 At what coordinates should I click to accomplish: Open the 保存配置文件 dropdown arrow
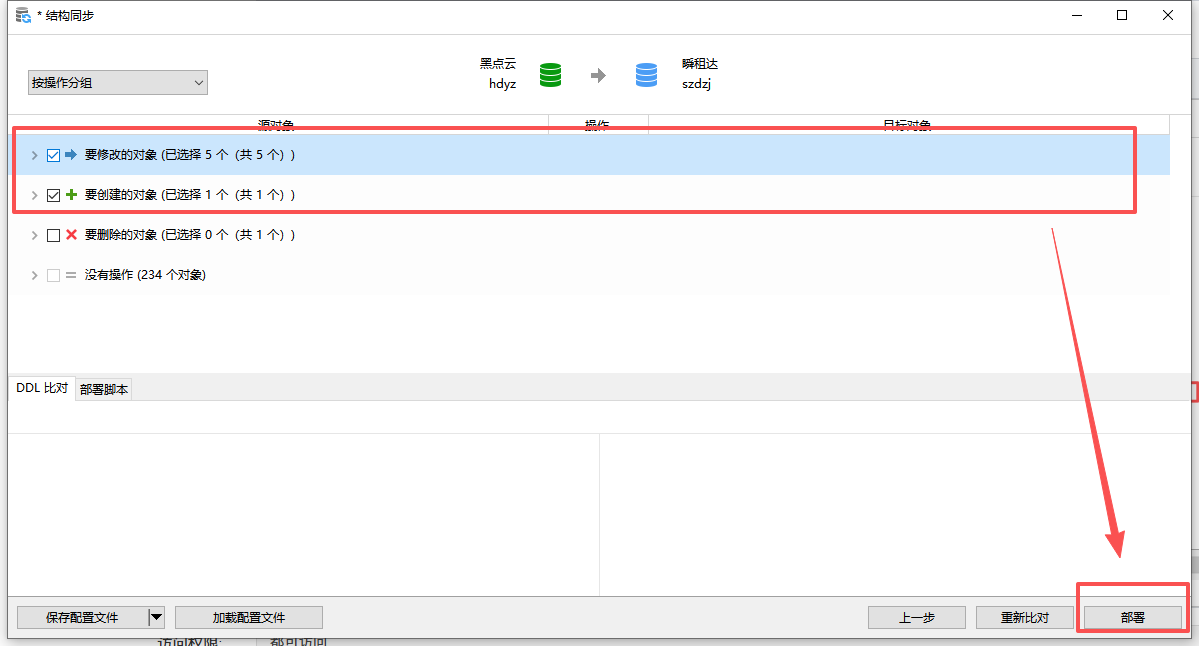pyautogui.click(x=156, y=617)
